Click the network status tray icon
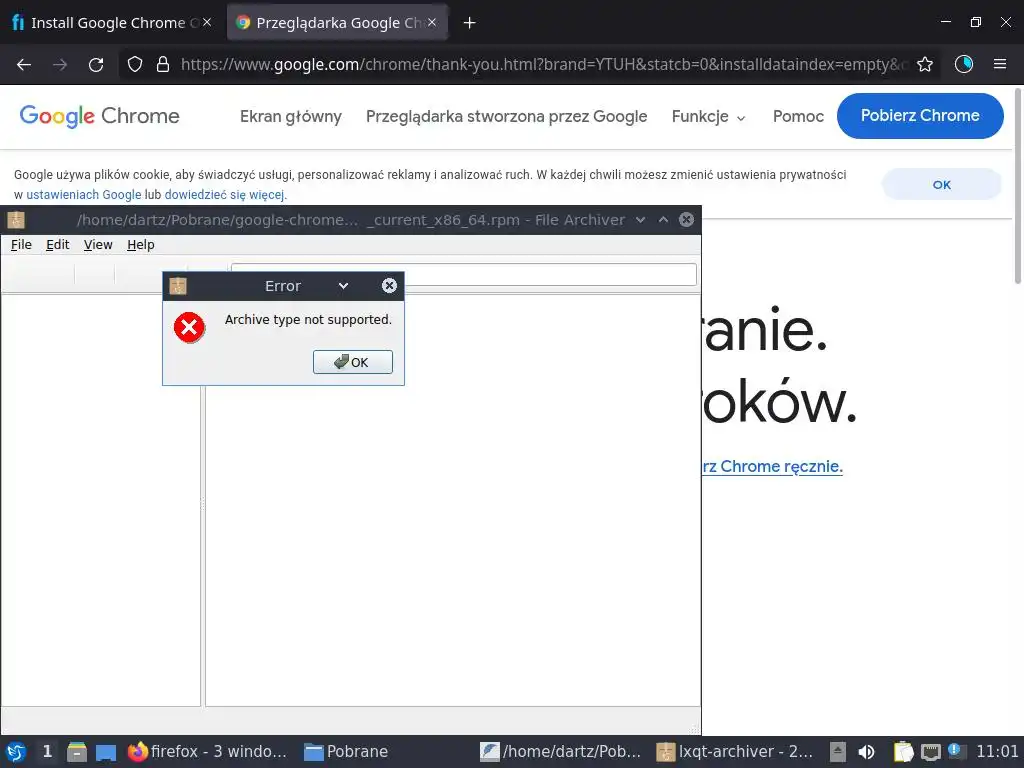Image resolution: width=1024 pixels, height=768 pixels. pos(931,752)
